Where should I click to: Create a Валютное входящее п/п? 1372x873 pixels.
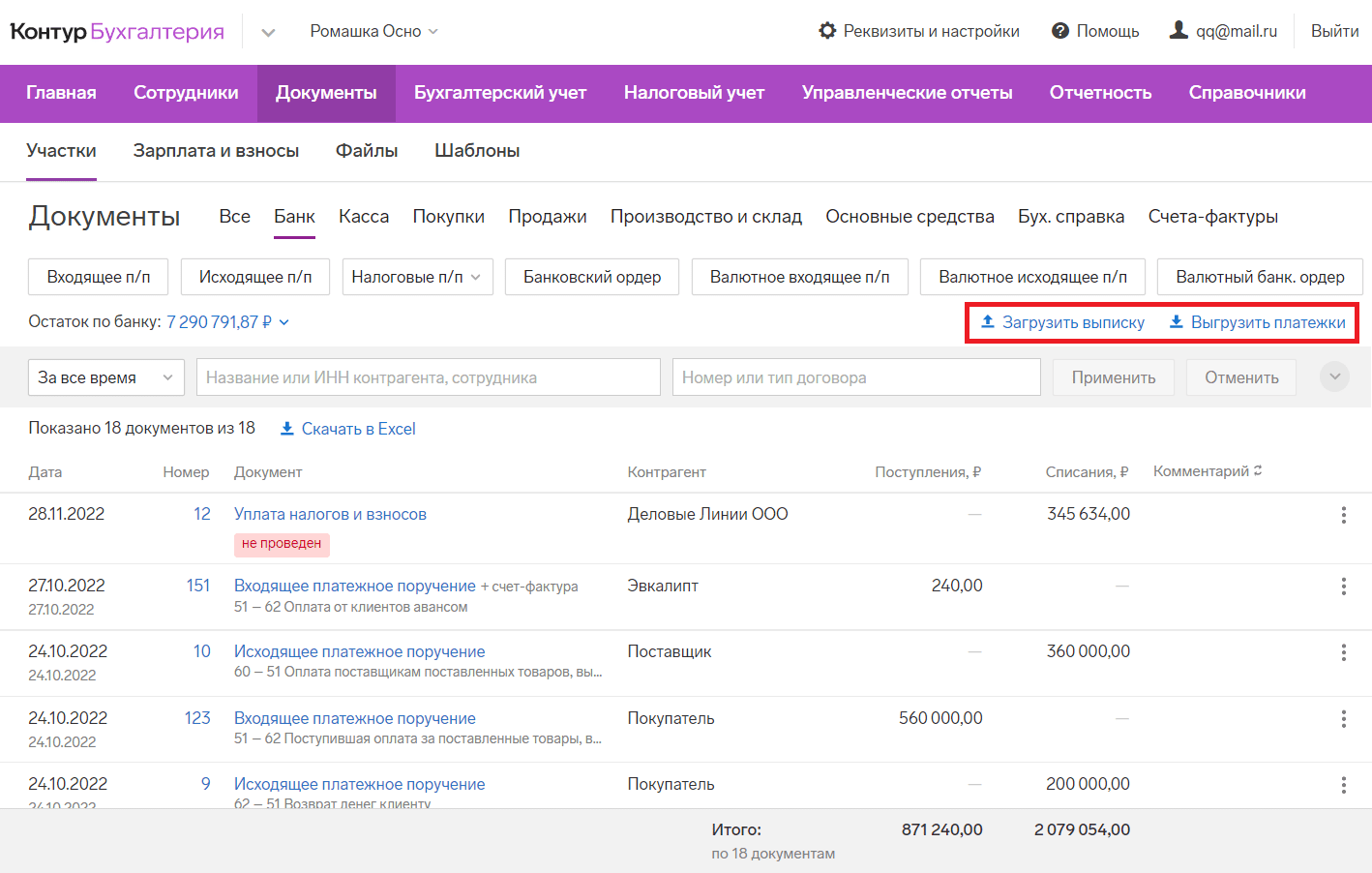click(x=800, y=277)
